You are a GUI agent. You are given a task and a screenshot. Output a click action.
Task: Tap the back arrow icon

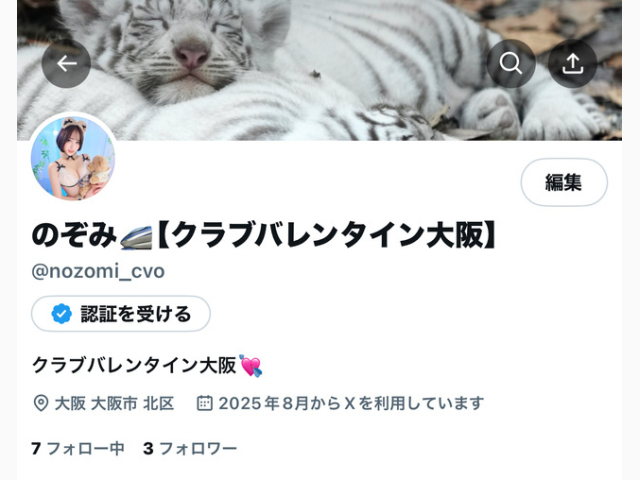(66, 64)
